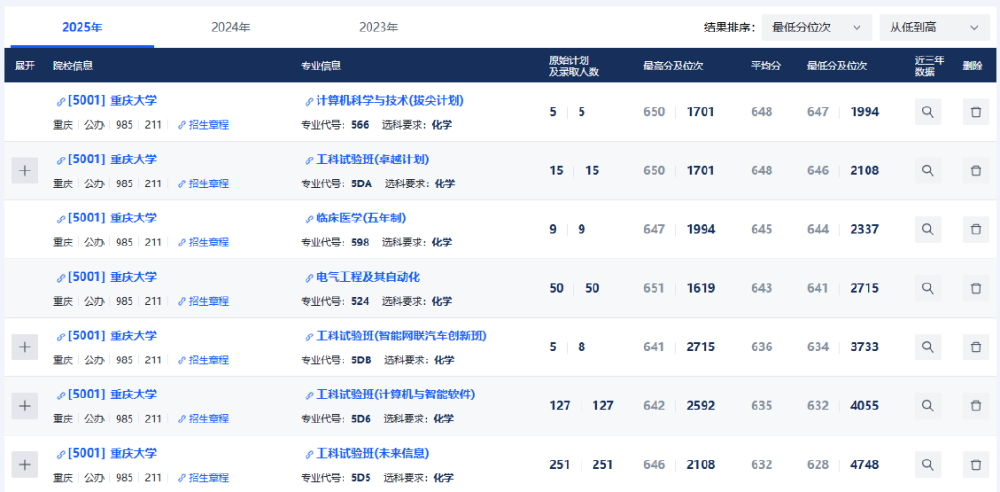Click the 最高分及位次 column header

[673, 66]
